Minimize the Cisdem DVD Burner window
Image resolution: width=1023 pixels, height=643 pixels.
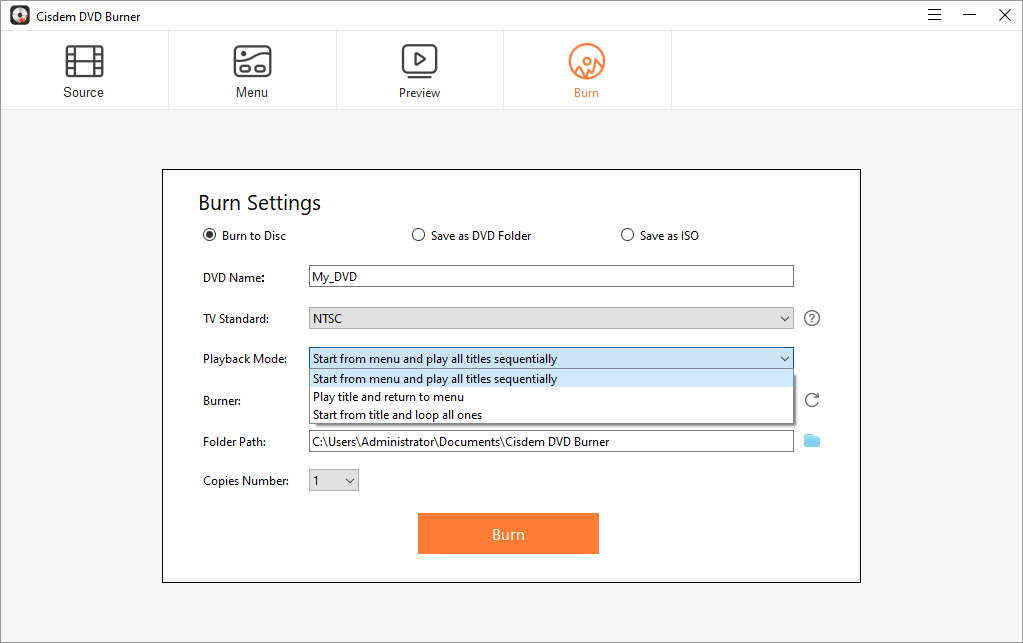tap(970, 14)
